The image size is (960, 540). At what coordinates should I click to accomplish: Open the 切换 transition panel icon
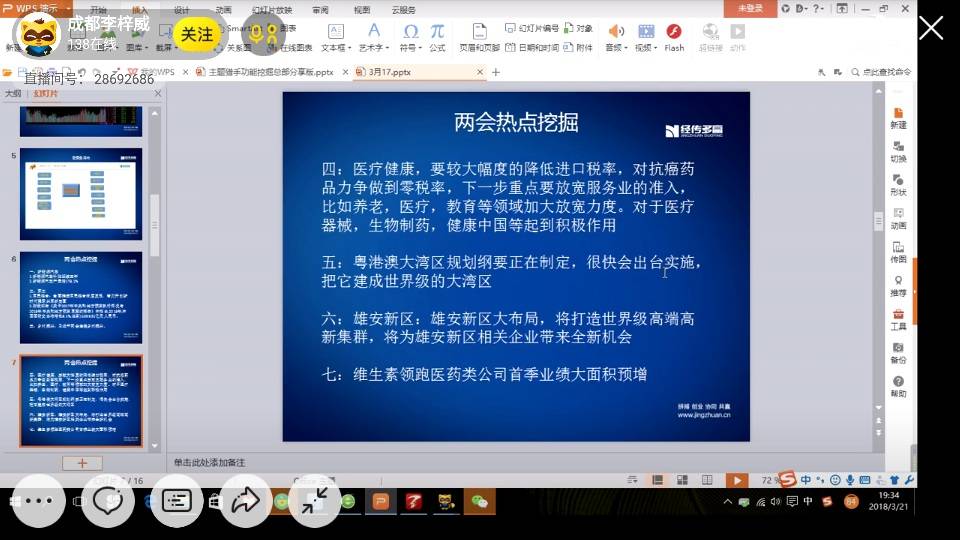point(898,151)
